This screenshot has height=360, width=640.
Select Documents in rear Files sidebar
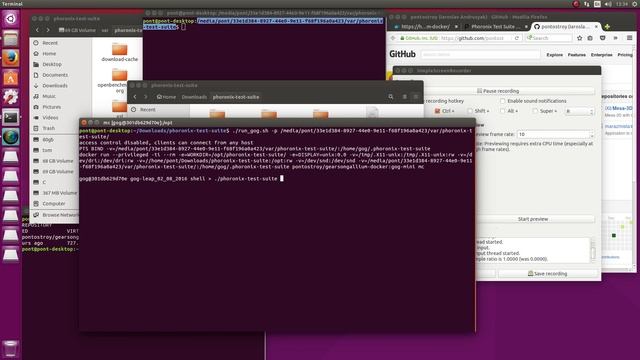point(55,75)
